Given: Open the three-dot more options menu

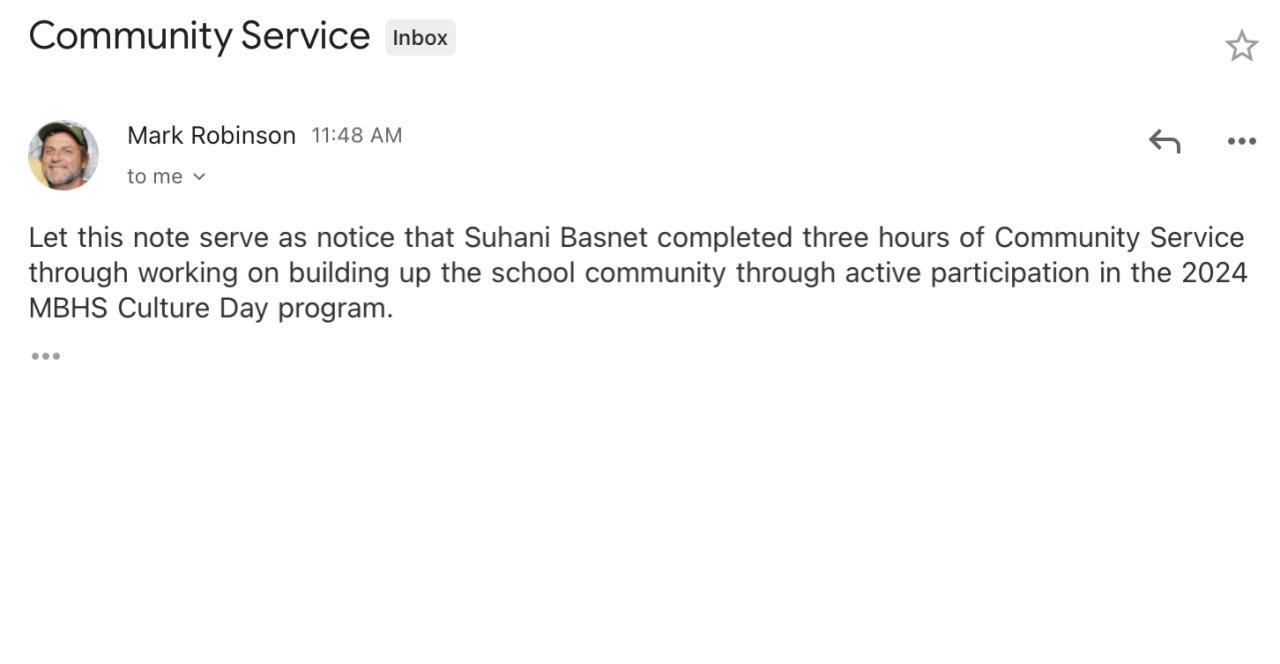Looking at the screenshot, I should (x=1241, y=141).
